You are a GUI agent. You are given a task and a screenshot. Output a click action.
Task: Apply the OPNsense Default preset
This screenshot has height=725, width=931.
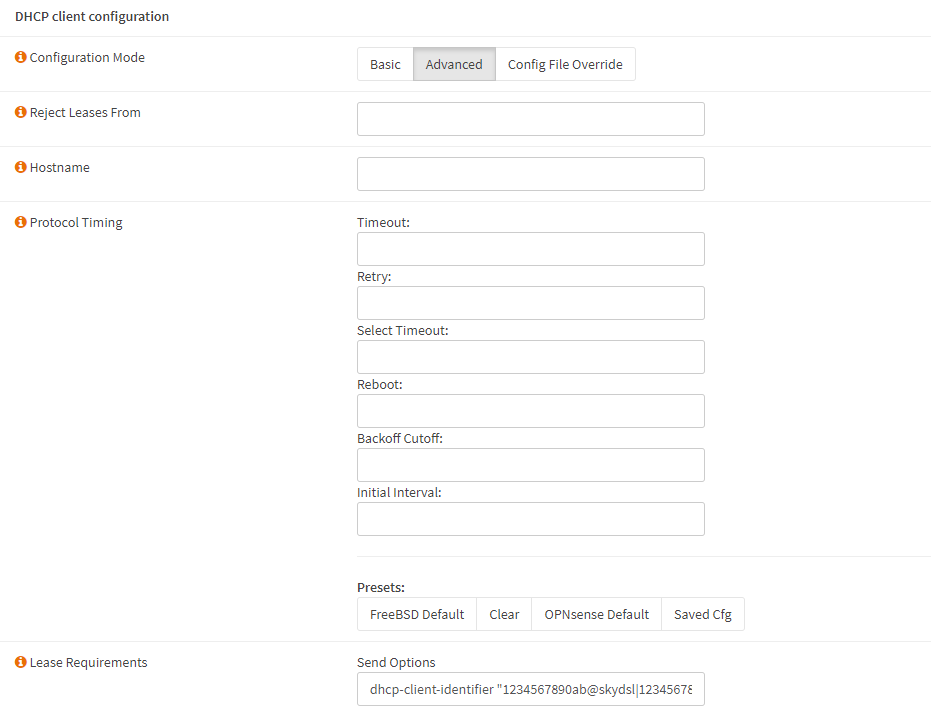(597, 614)
